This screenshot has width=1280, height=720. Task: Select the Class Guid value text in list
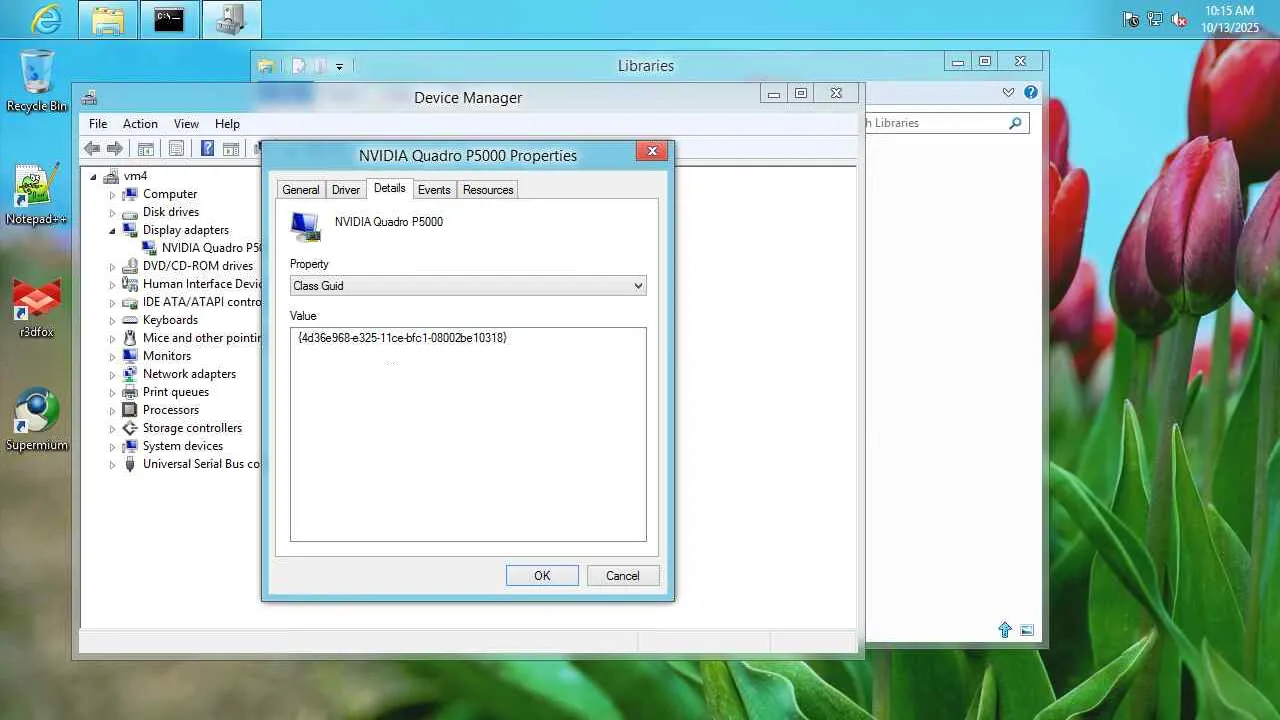coord(402,338)
